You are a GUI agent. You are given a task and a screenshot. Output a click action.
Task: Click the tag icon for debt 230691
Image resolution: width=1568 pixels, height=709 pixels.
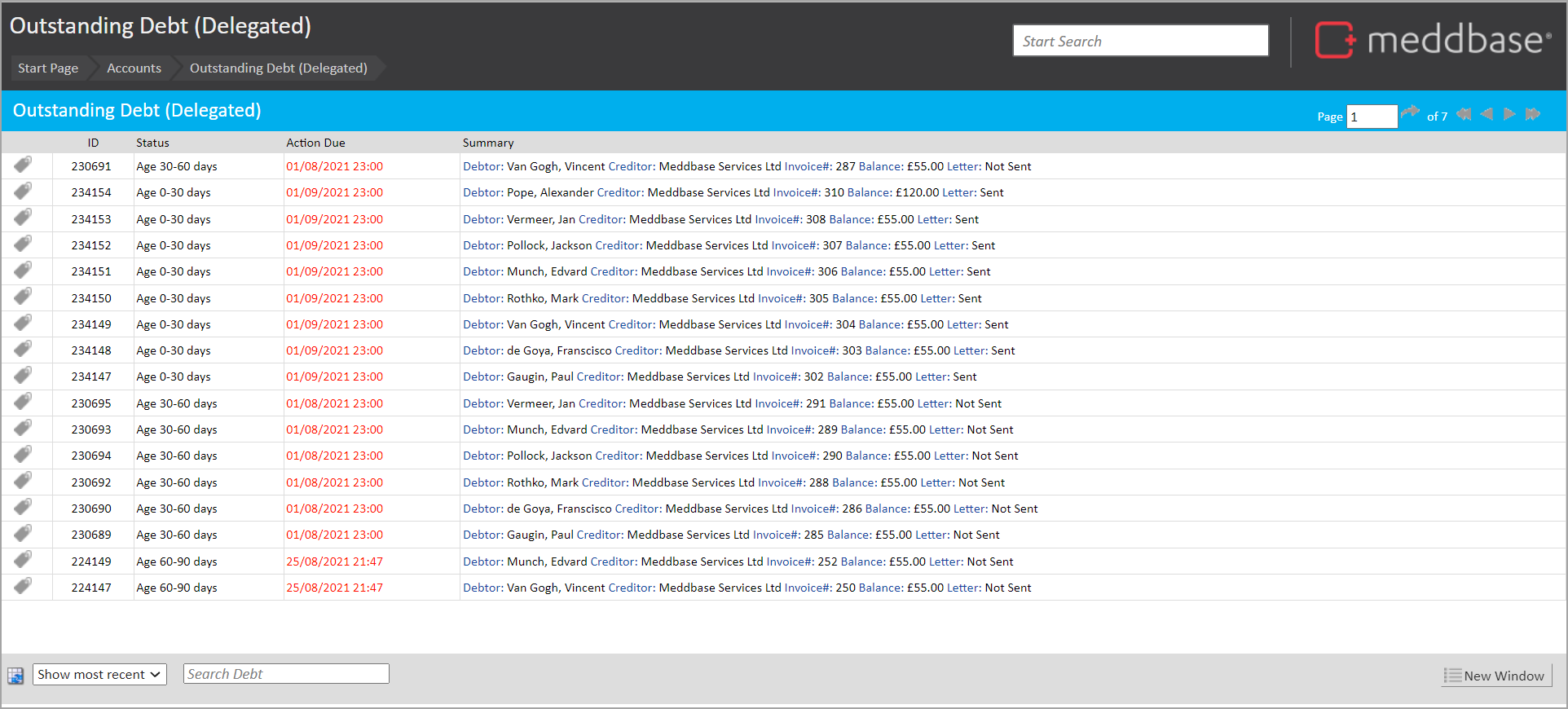pos(23,165)
